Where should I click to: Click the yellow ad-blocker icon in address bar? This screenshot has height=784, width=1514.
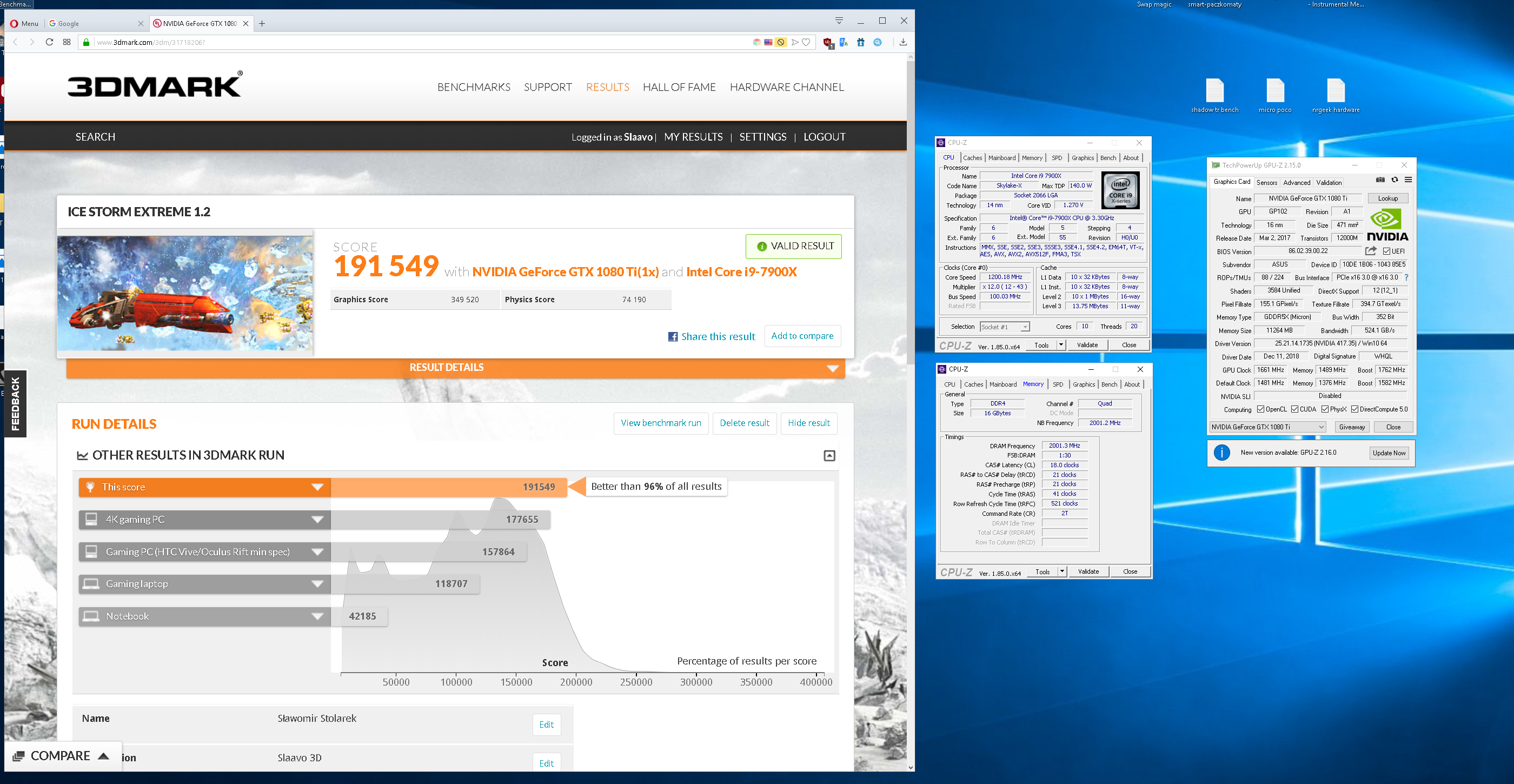coord(780,42)
